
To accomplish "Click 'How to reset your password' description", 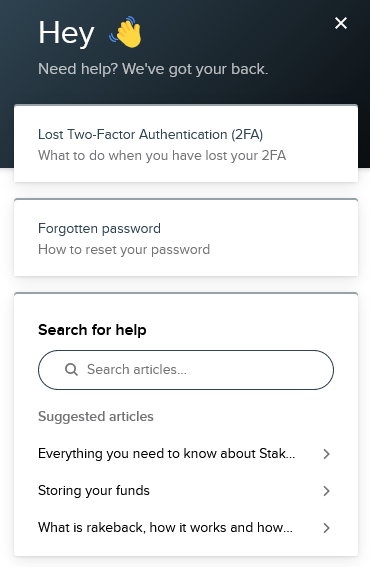I will pos(124,250).
